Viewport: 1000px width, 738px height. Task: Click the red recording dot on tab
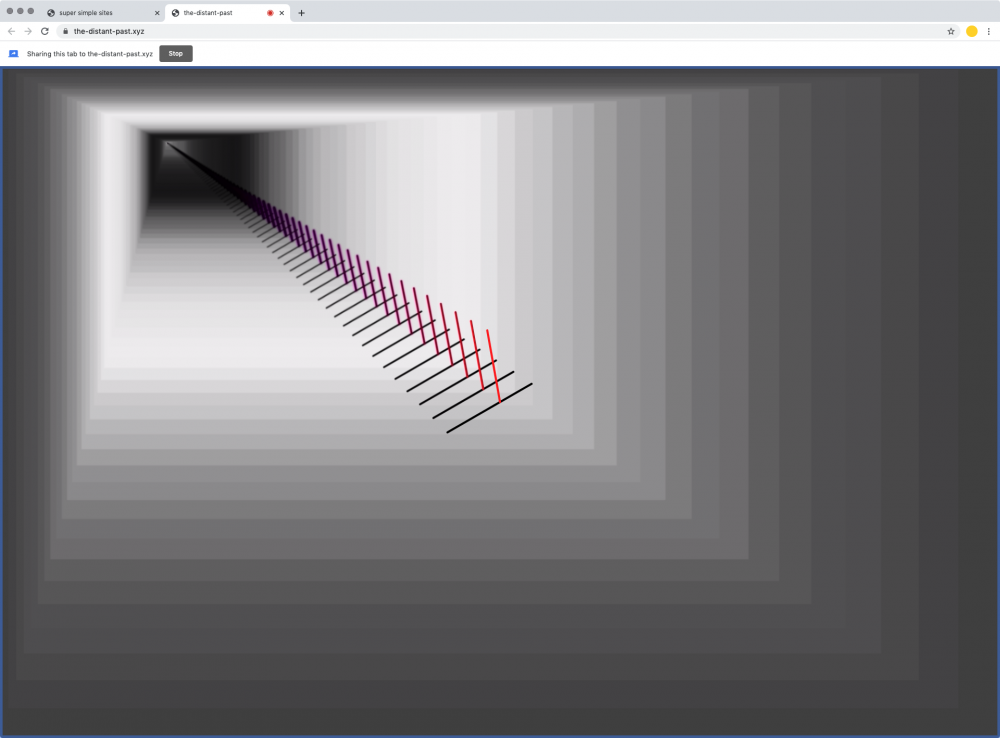click(x=270, y=13)
